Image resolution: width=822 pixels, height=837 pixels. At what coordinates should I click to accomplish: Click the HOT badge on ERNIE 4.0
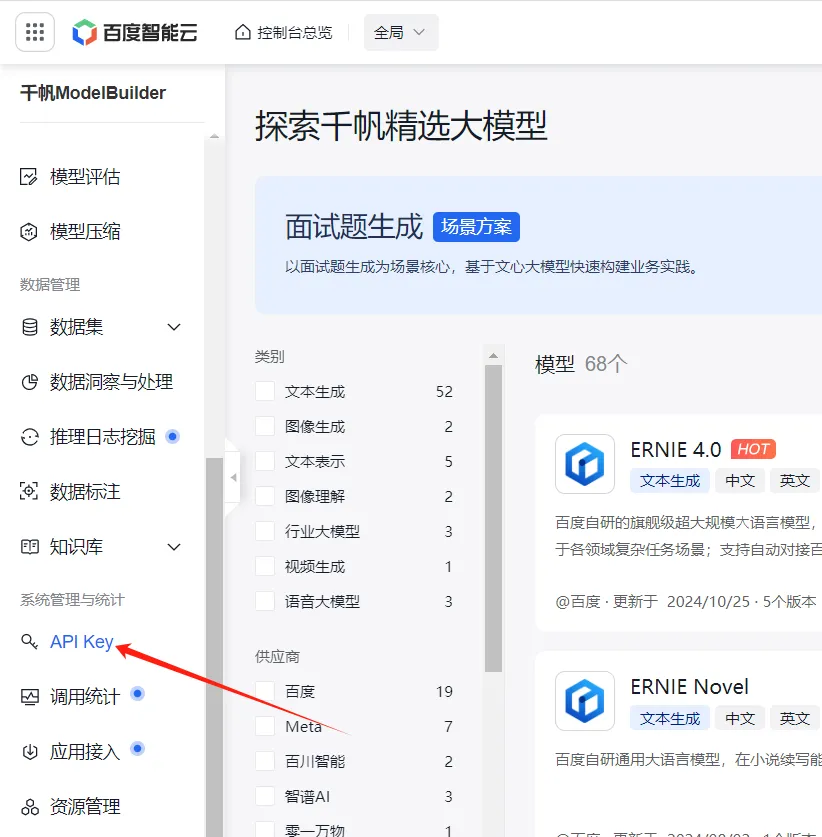[753, 449]
